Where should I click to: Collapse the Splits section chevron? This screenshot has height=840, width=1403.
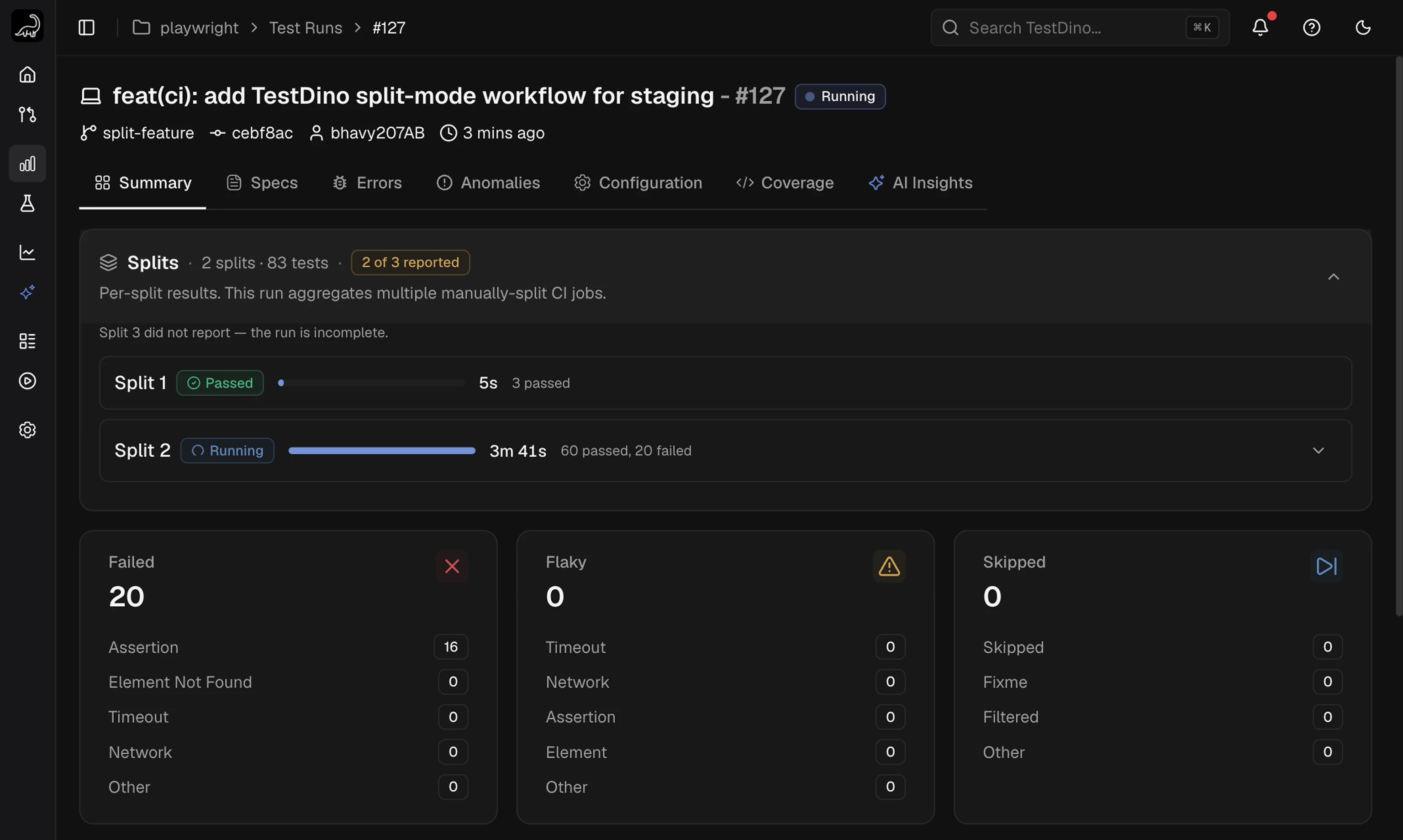tap(1334, 277)
